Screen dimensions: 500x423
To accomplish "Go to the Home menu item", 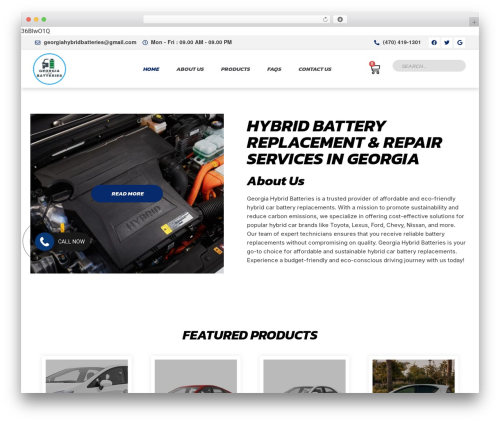I will click(x=151, y=69).
